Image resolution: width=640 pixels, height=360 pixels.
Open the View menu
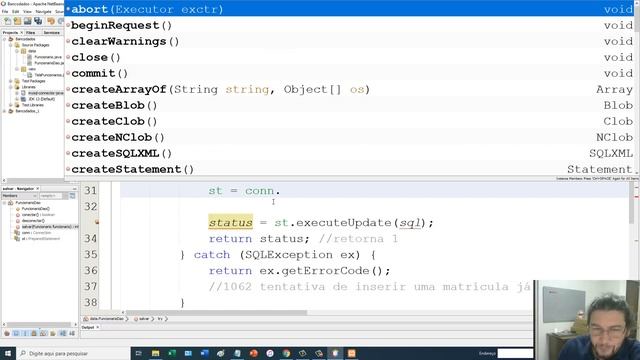[27, 11]
